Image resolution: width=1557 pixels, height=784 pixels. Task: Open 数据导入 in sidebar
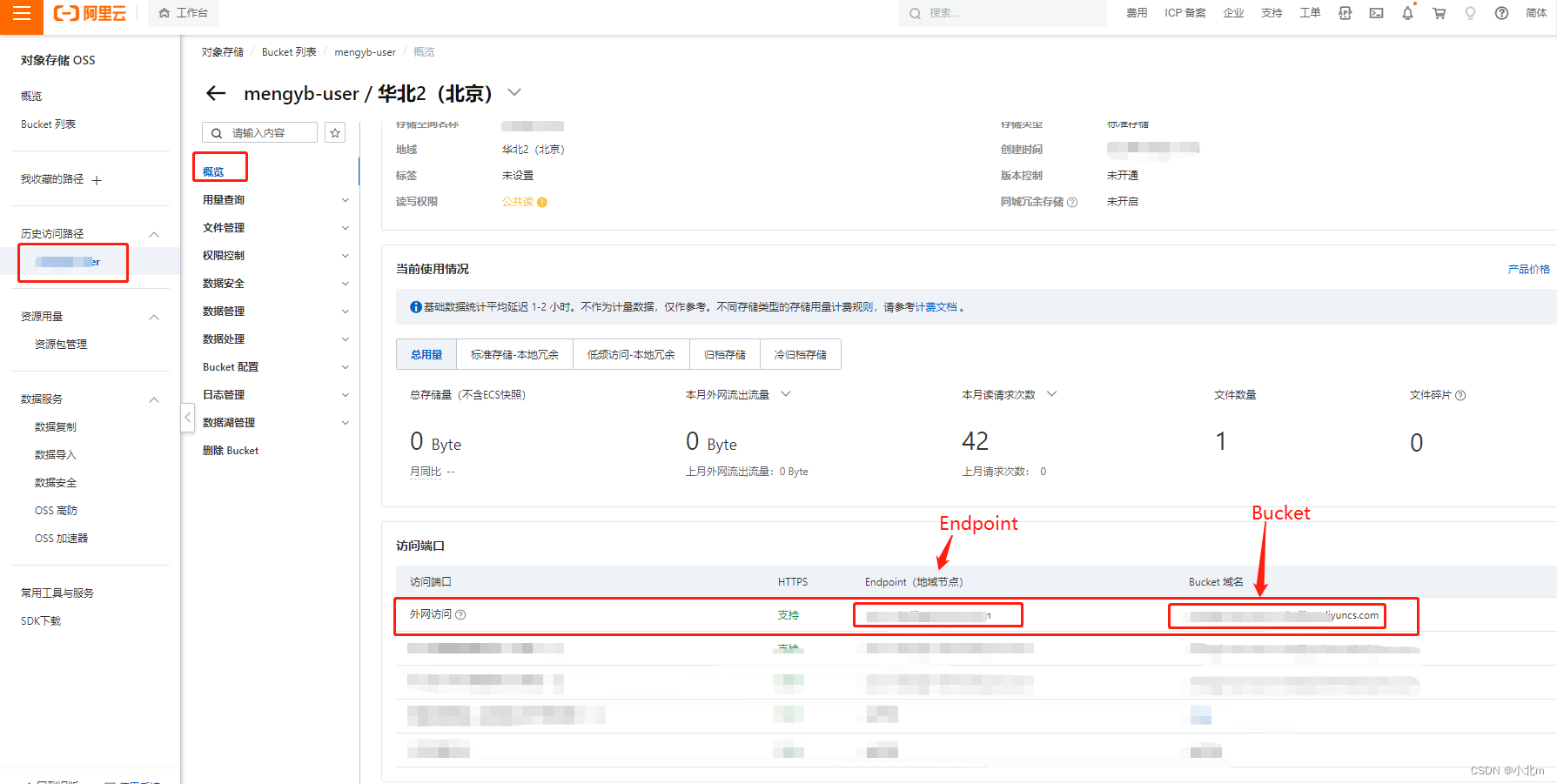[56, 455]
